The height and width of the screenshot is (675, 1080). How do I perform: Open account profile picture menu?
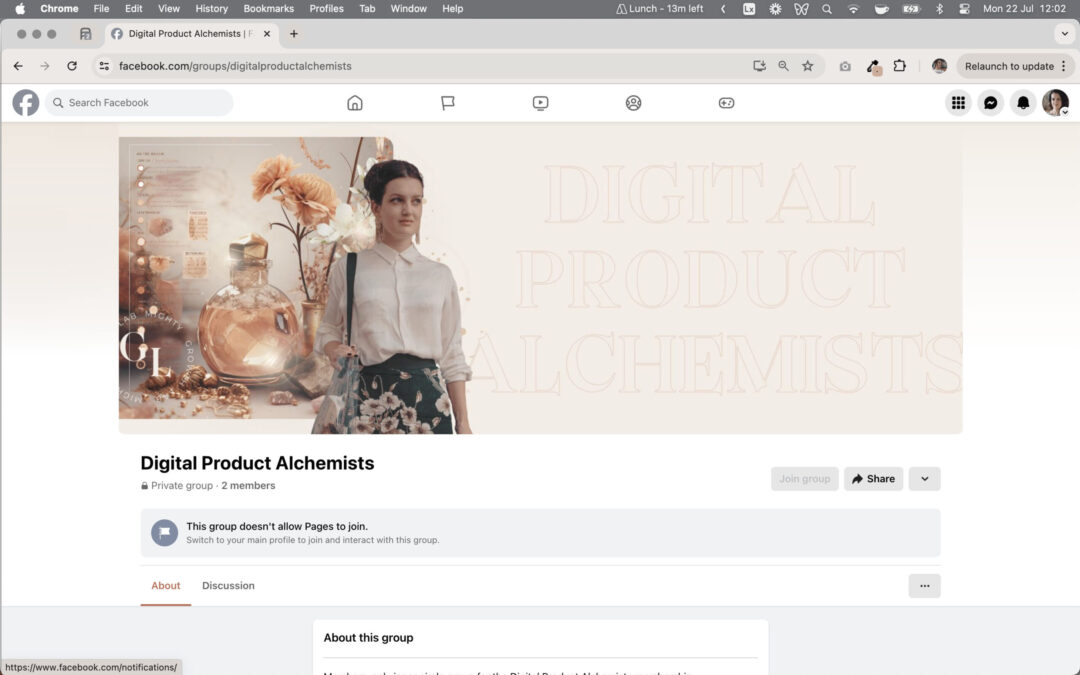tap(1055, 103)
